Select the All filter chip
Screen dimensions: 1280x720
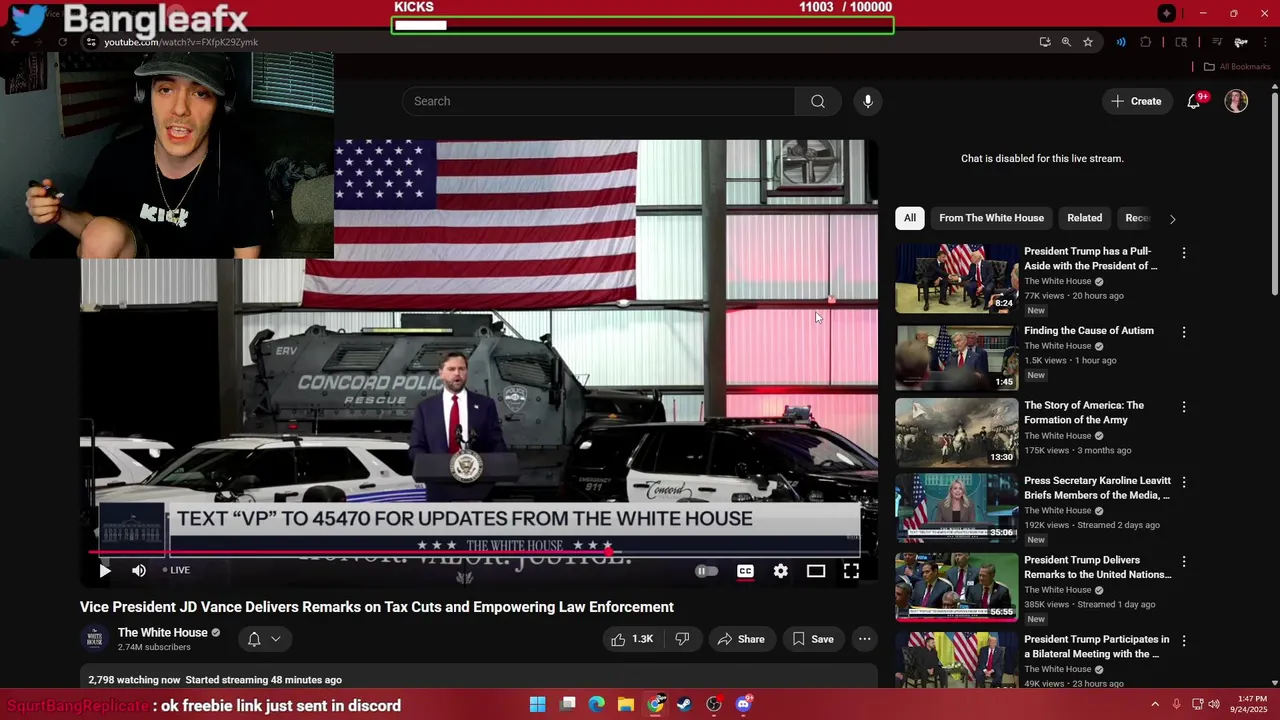(910, 218)
